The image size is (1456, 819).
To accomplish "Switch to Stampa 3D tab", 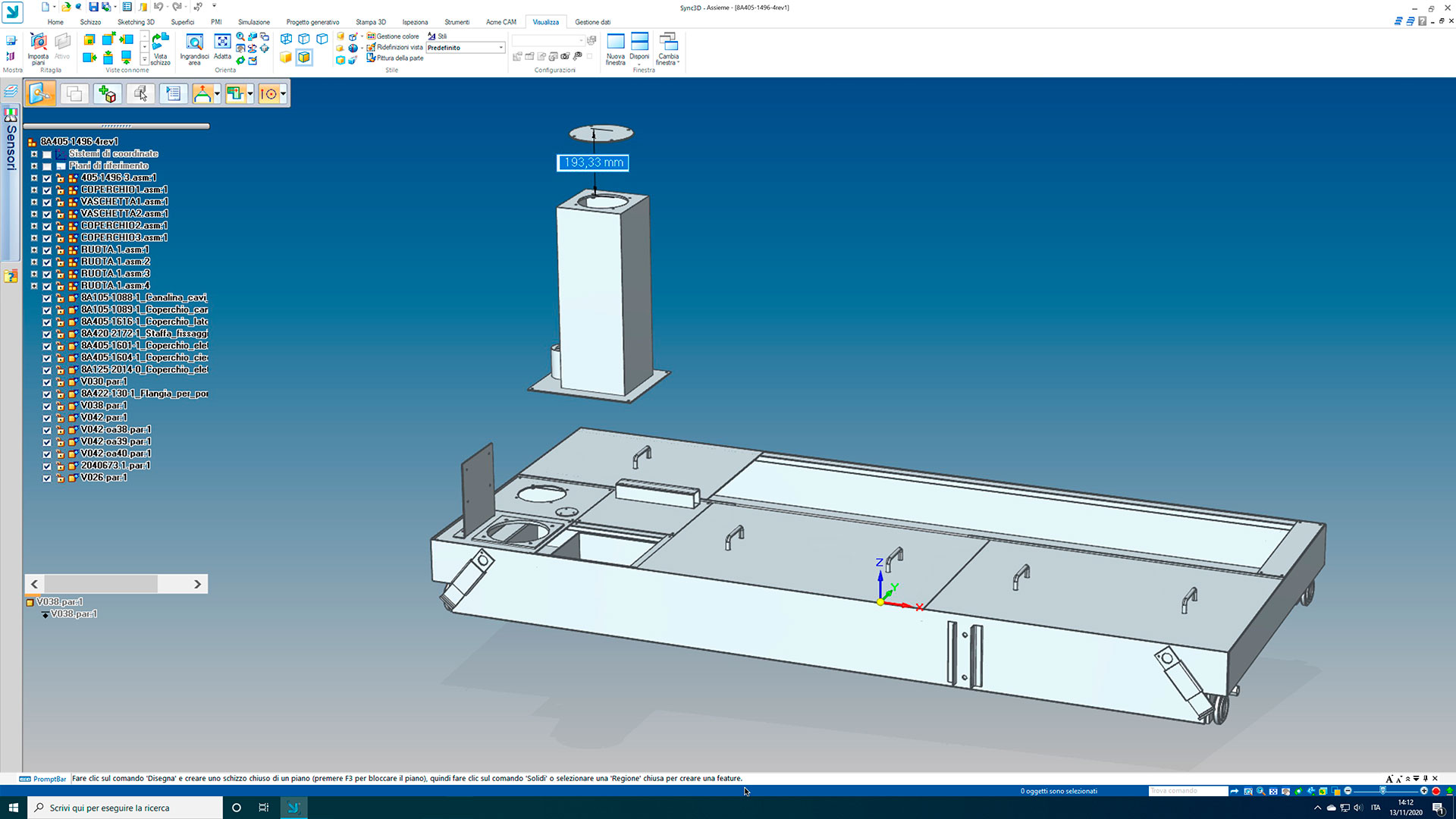I will pos(371,22).
